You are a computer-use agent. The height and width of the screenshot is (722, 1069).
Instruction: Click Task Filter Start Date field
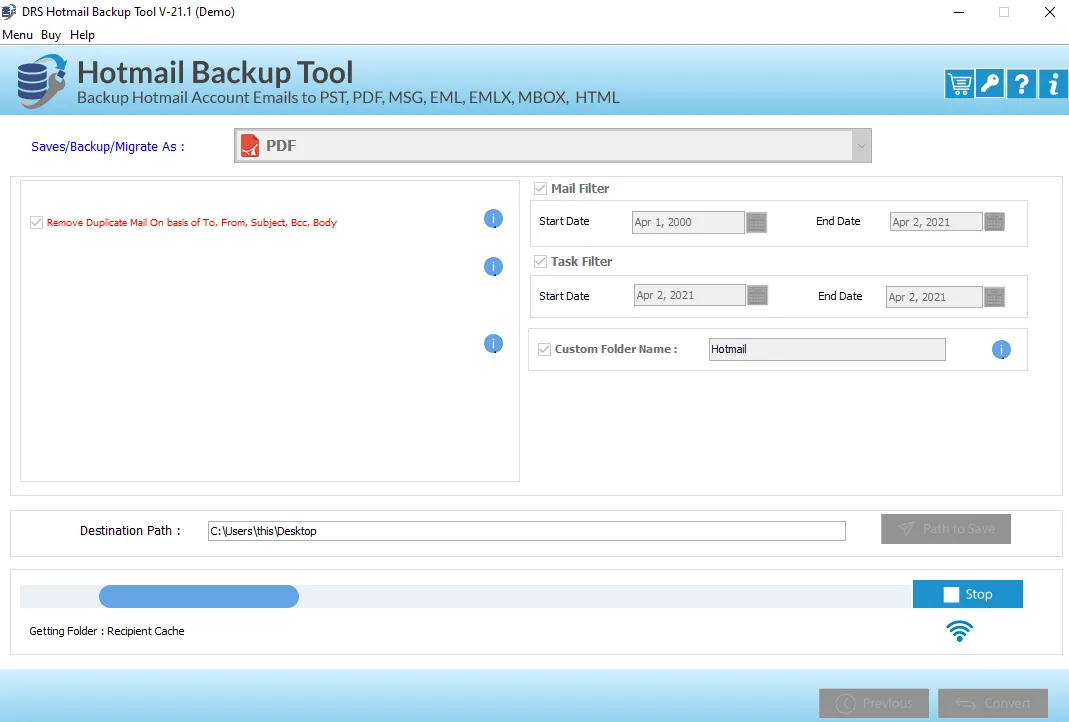(689, 295)
